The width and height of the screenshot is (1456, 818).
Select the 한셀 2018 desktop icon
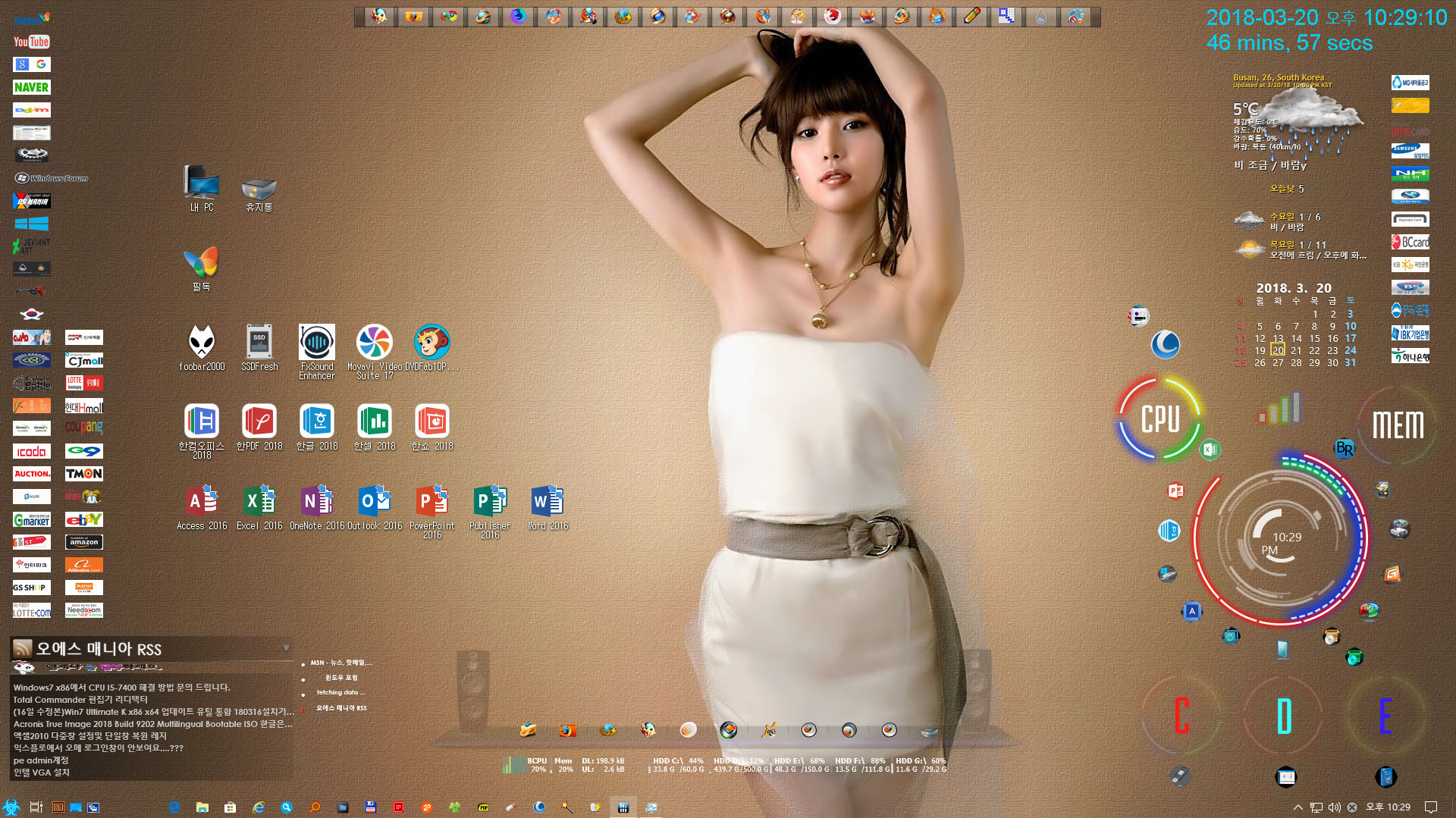(375, 427)
